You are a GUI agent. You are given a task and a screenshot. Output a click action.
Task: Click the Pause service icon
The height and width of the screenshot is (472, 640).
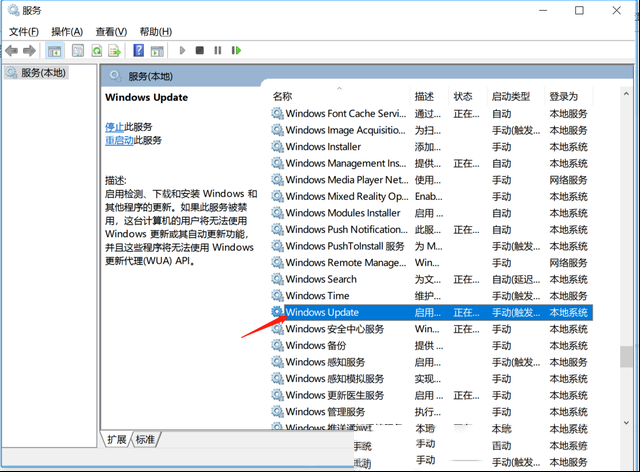click(x=218, y=50)
